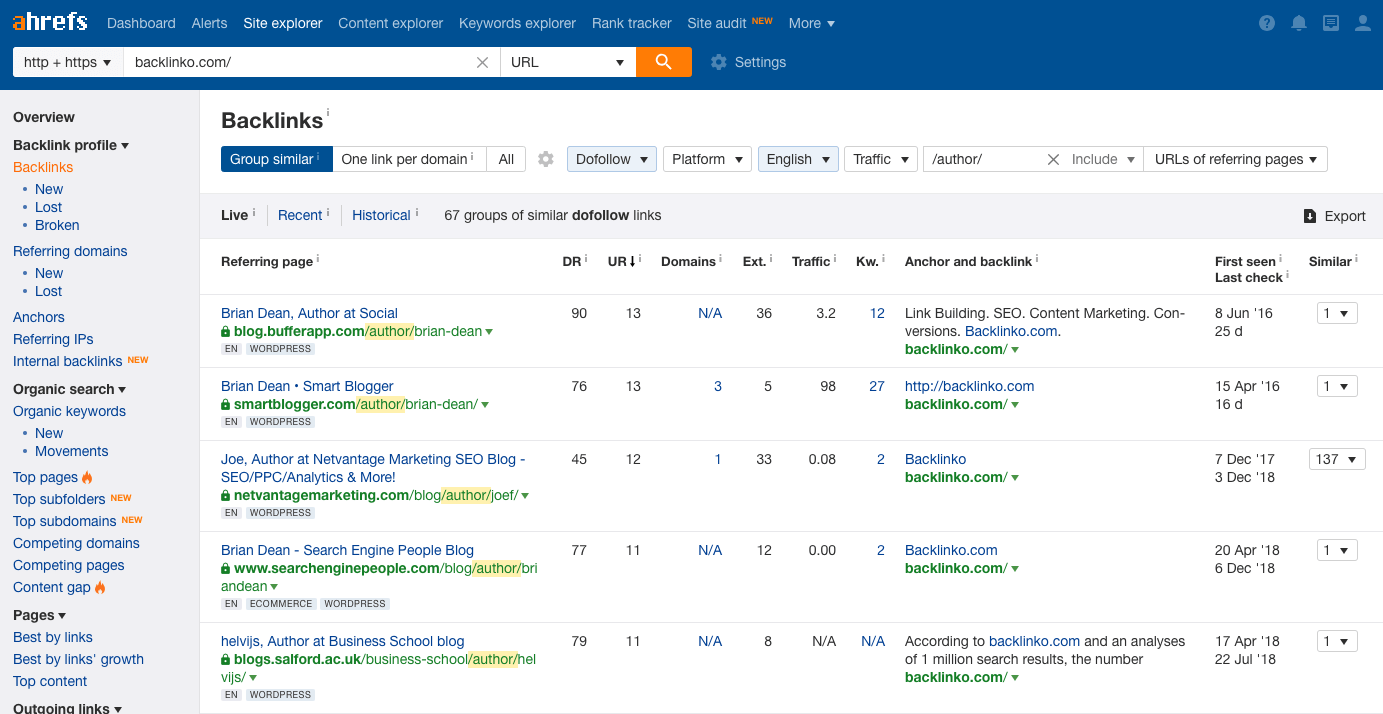1383x714 pixels.
Task: Click the flame icon beside Content gap
Action: (100, 587)
